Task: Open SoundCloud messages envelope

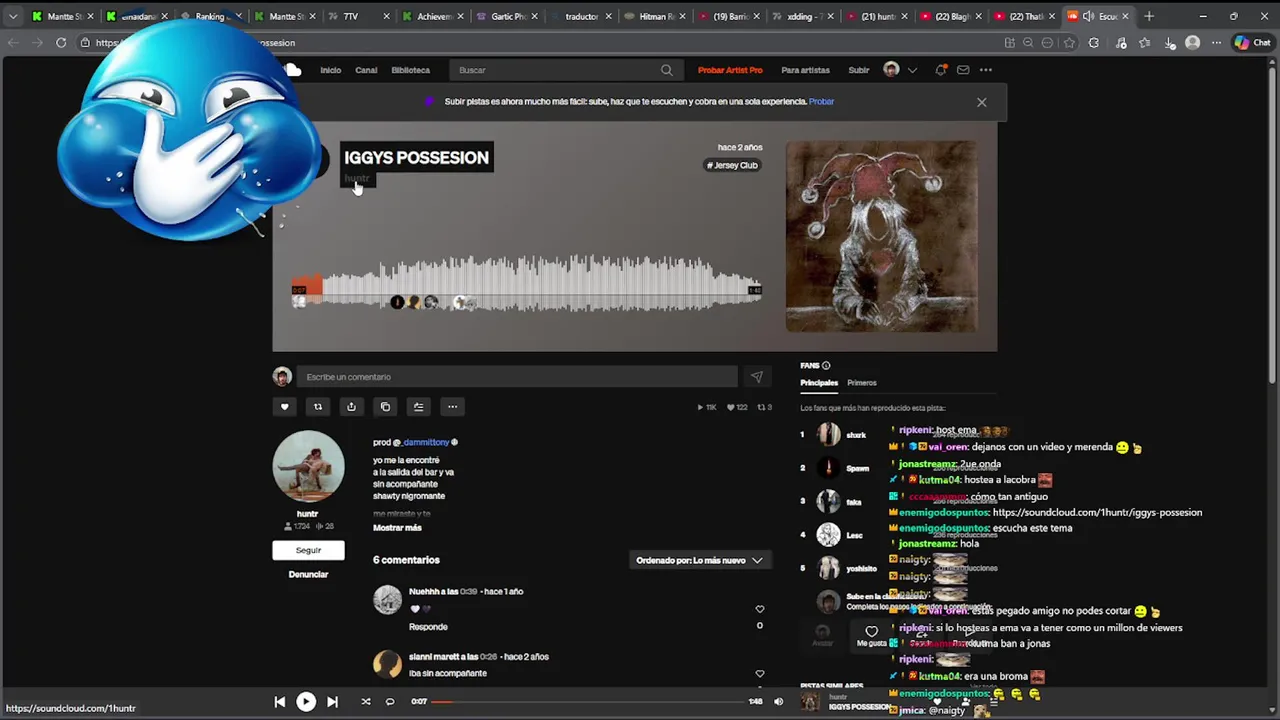Action: pos(963,70)
